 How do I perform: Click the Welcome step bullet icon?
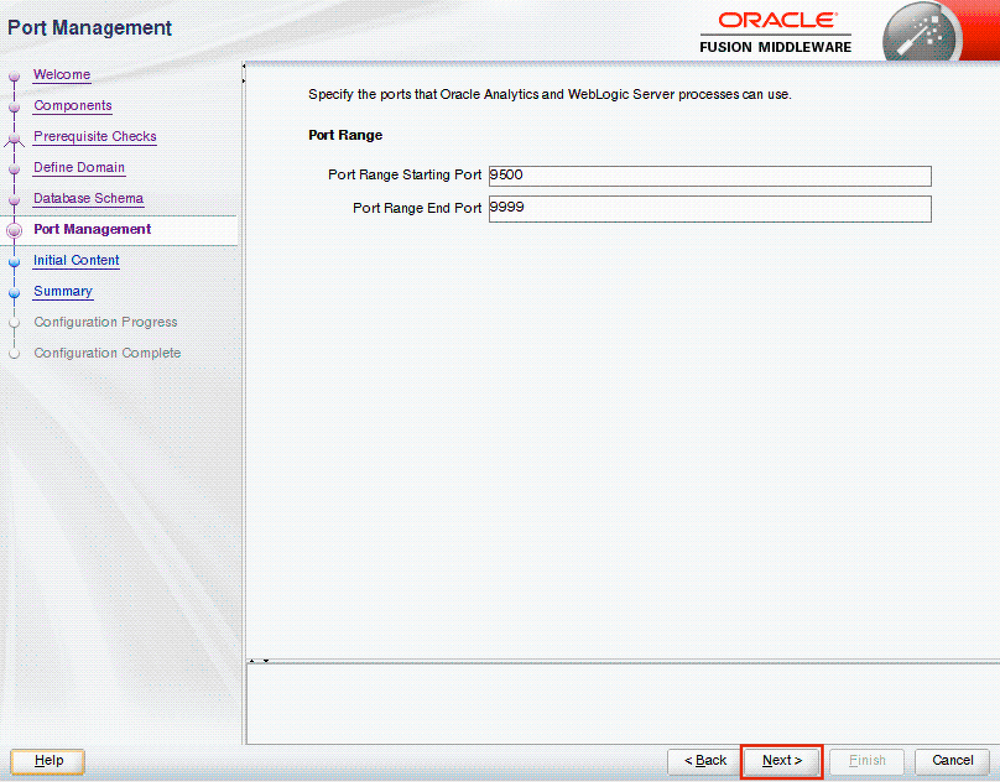pos(14,77)
